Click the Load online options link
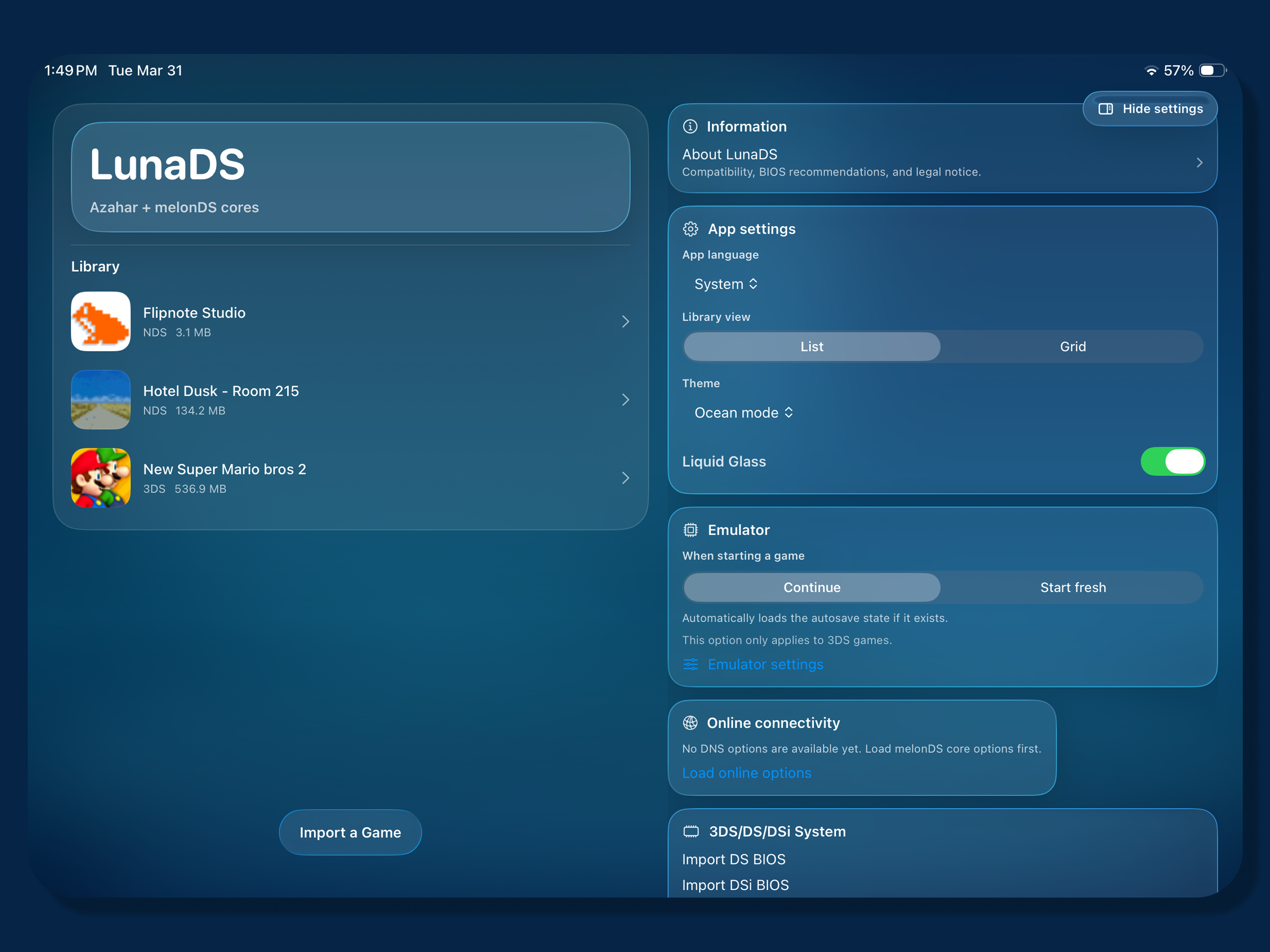The width and height of the screenshot is (1270, 952). click(x=746, y=773)
